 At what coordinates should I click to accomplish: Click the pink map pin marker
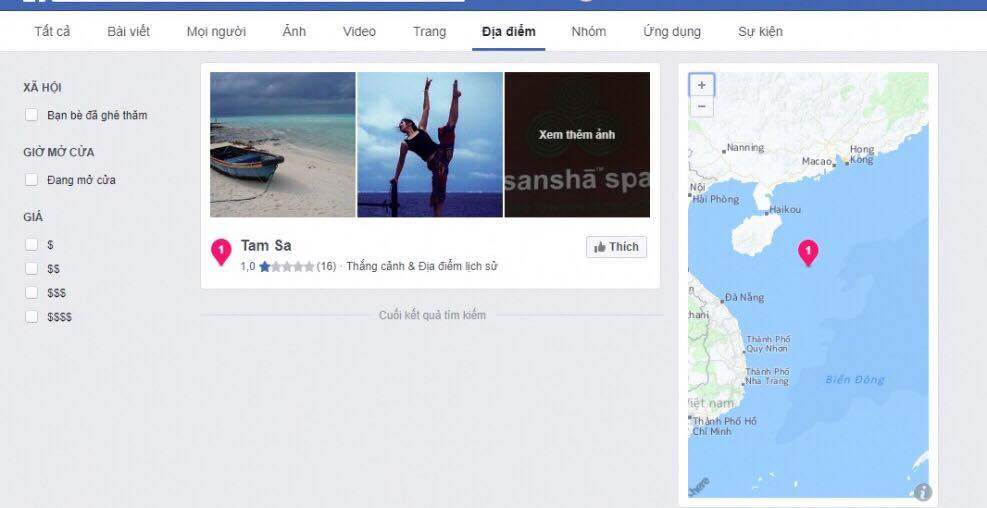click(x=808, y=252)
